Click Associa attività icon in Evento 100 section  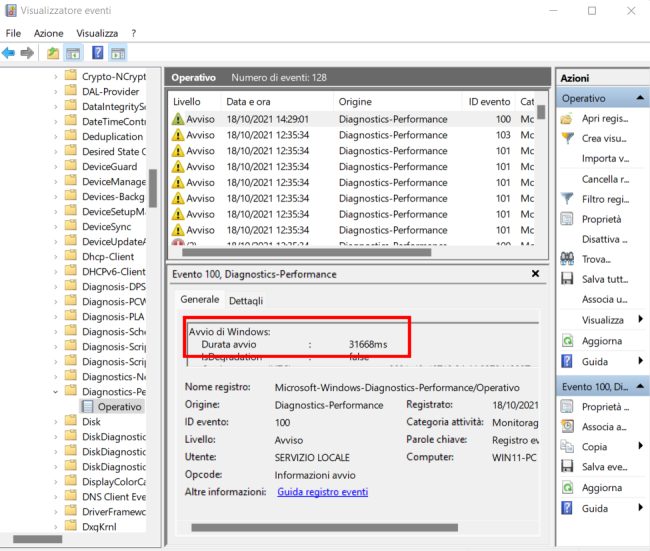(x=567, y=427)
